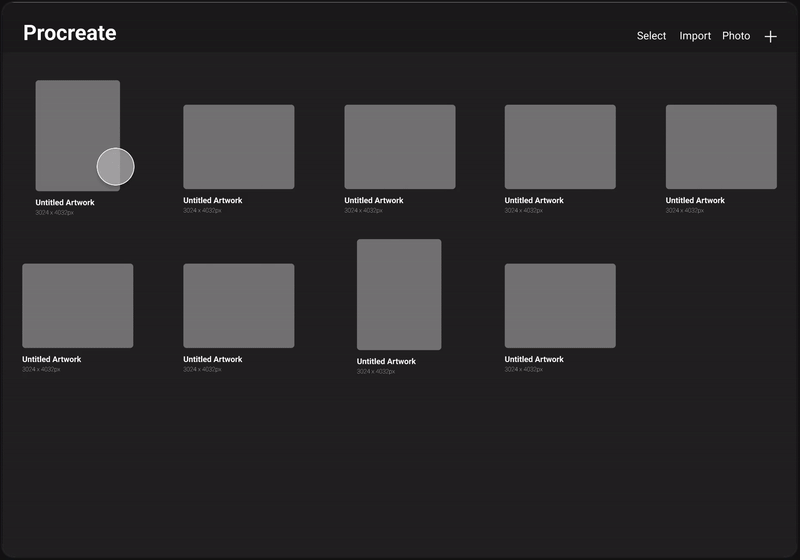Click the Untitled Artwork title under fifth top-row thumbnail

click(x=695, y=200)
